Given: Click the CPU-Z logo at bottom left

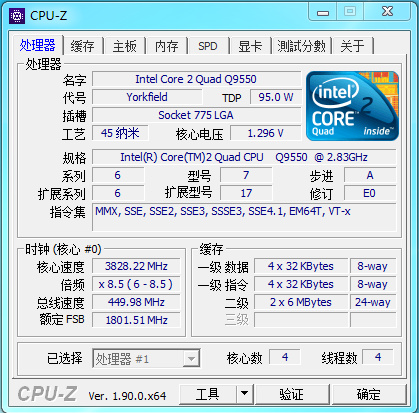Looking at the screenshot, I should pyautogui.click(x=47, y=394).
